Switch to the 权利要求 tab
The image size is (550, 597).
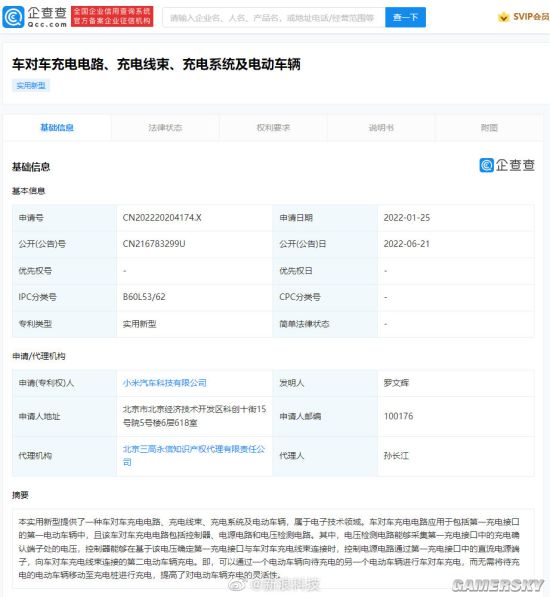click(x=273, y=128)
